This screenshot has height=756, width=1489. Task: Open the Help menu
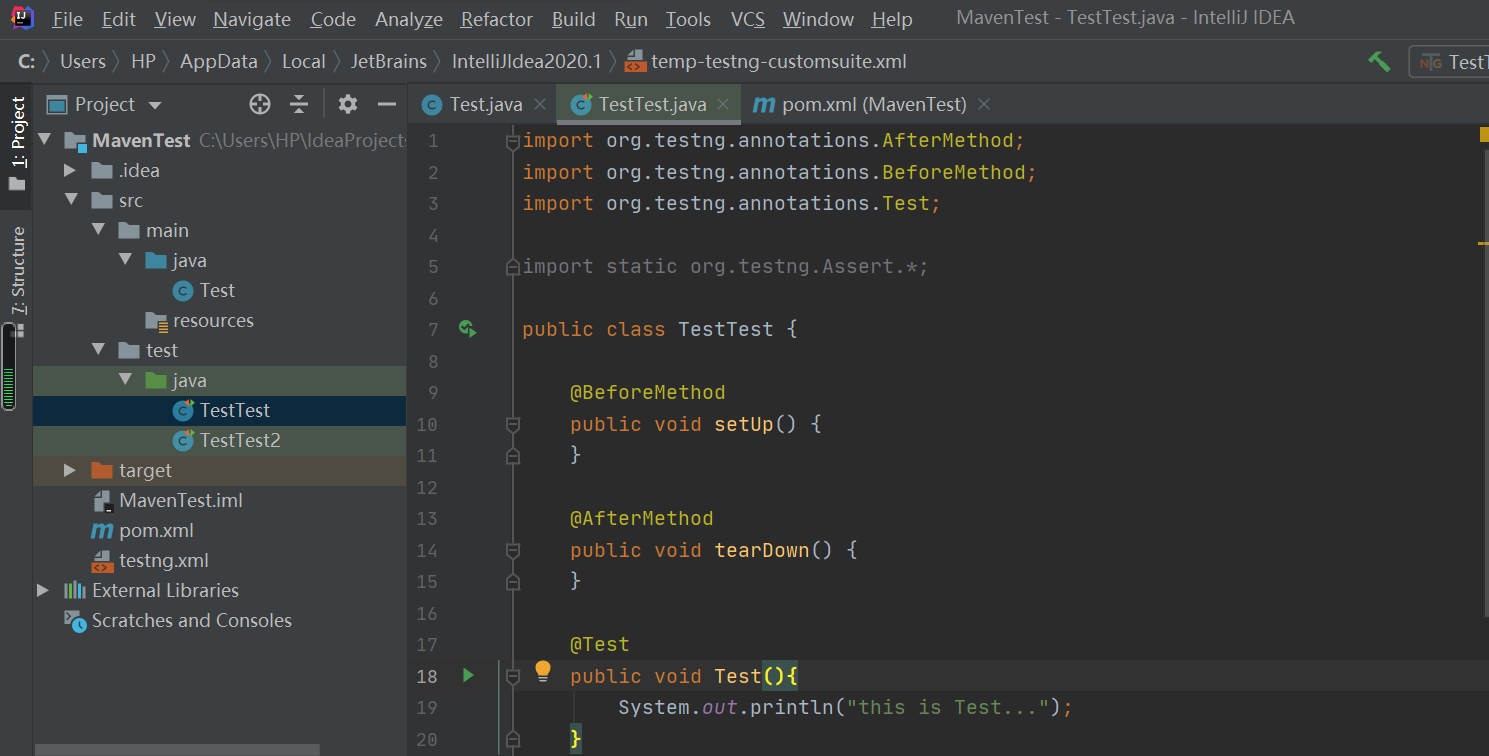point(892,19)
